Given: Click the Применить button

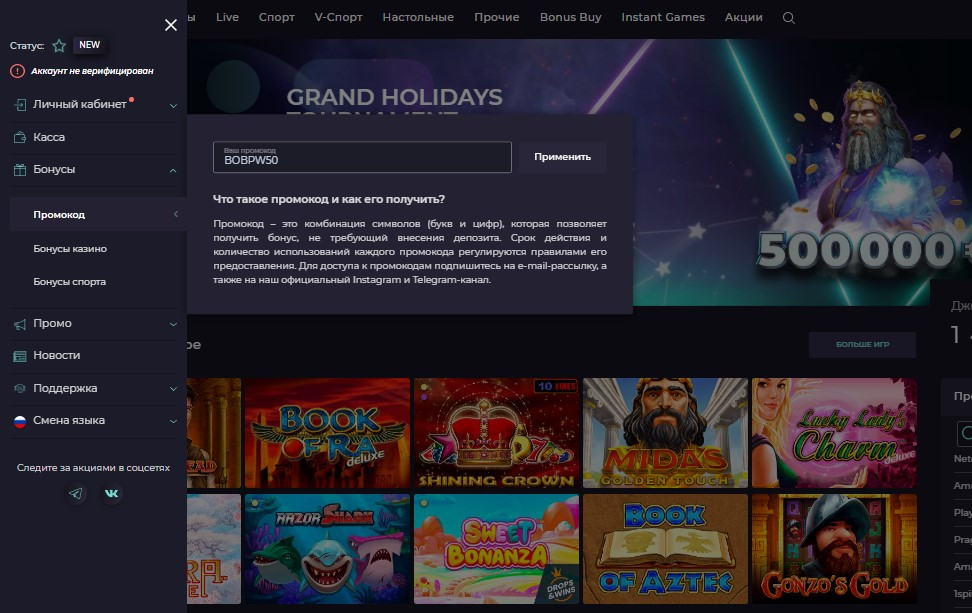Looking at the screenshot, I should (x=562, y=157).
